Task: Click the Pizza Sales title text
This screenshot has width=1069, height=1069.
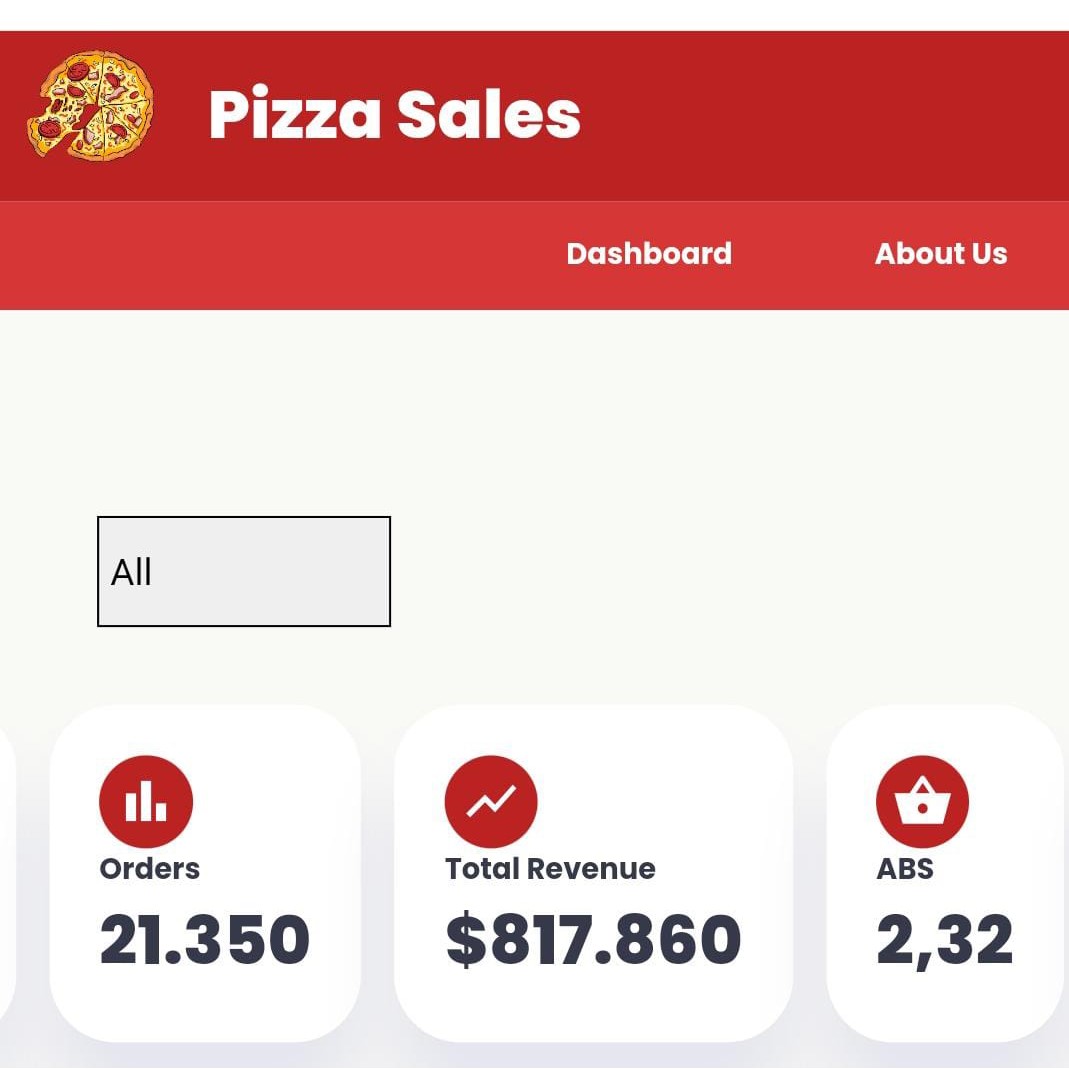Action: [x=394, y=114]
